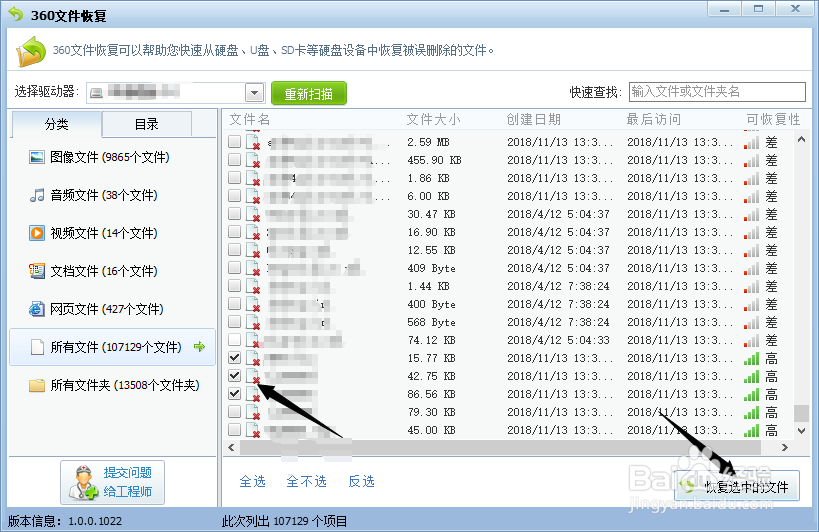819x532 pixels.
Task: Sort by 最后访问 column header
Action: click(x=653, y=120)
